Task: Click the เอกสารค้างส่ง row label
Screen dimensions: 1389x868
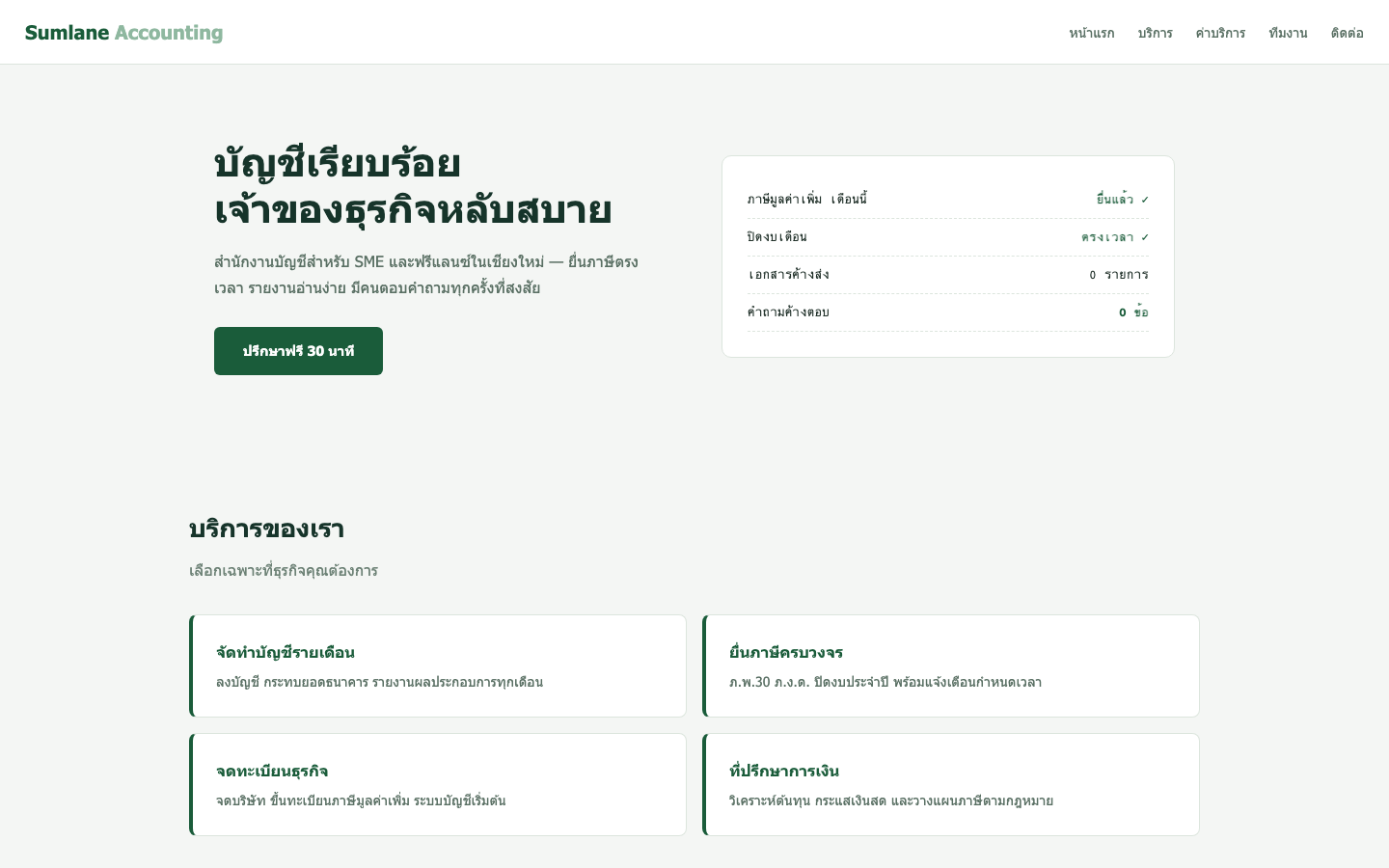Action: 788,275
